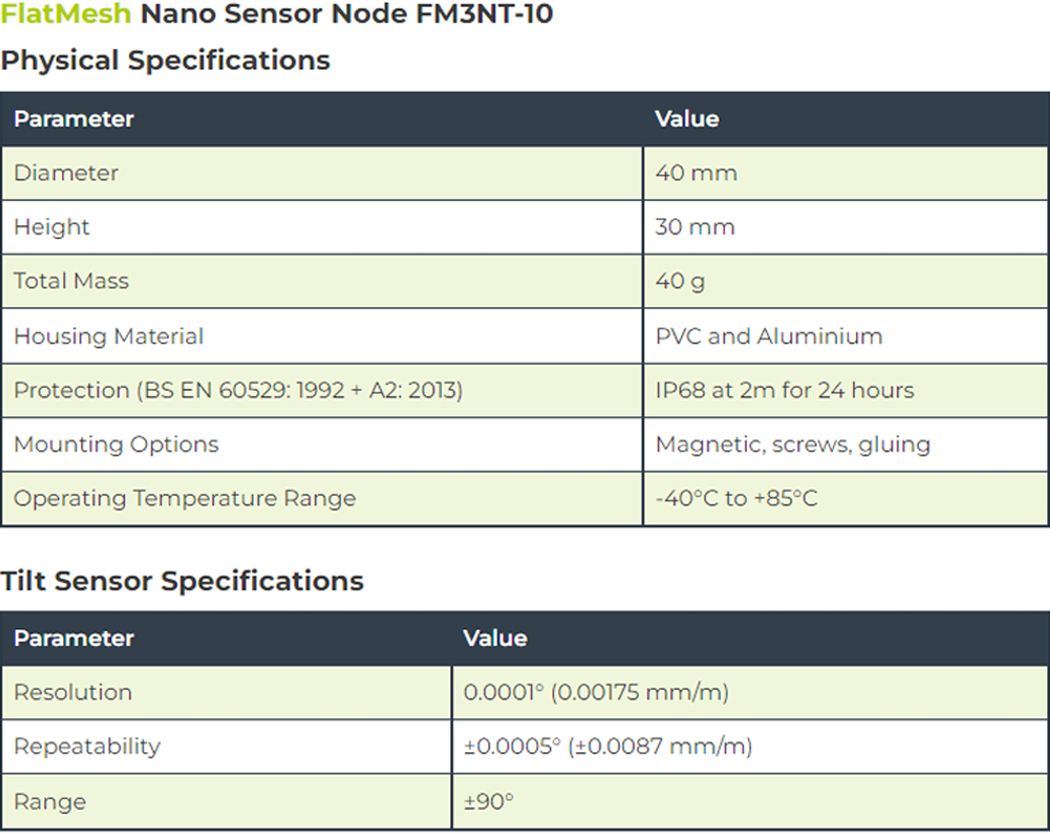Select the Height parameter row
The height and width of the screenshot is (833, 1050).
coord(52,227)
